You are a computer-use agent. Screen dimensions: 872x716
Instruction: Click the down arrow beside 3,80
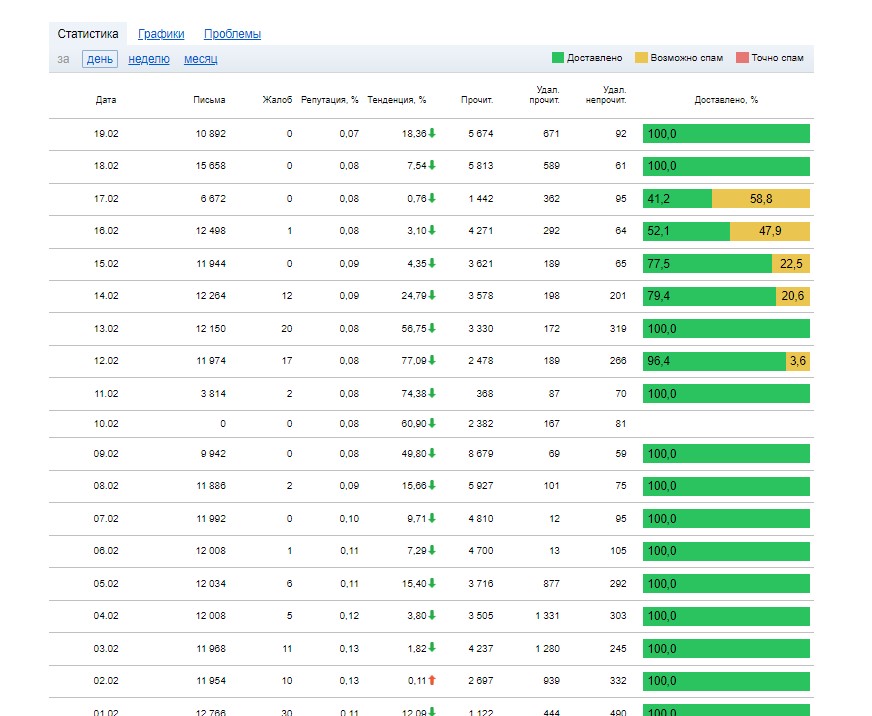[432, 615]
